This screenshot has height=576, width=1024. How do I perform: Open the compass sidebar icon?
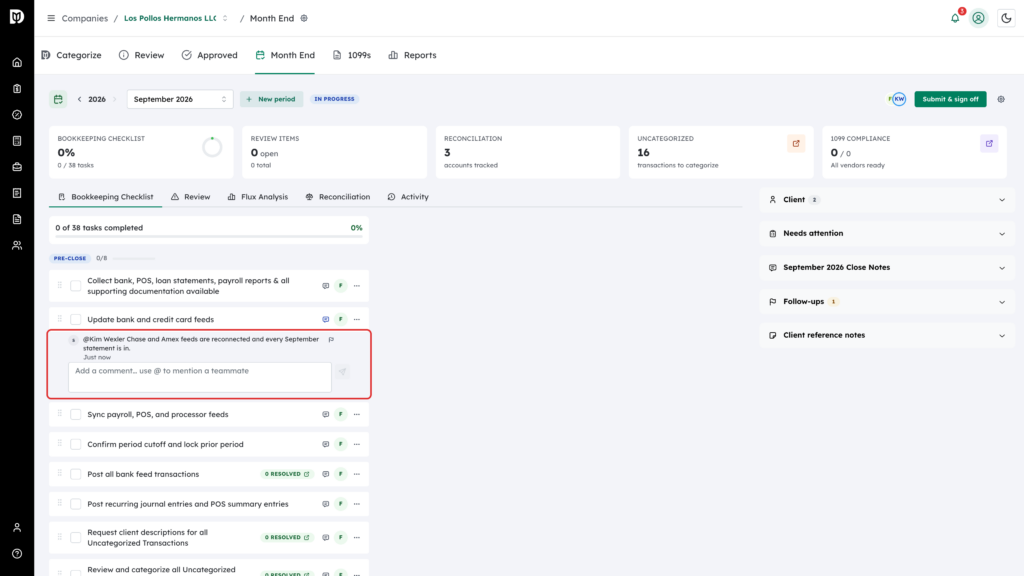pyautogui.click(x=17, y=115)
